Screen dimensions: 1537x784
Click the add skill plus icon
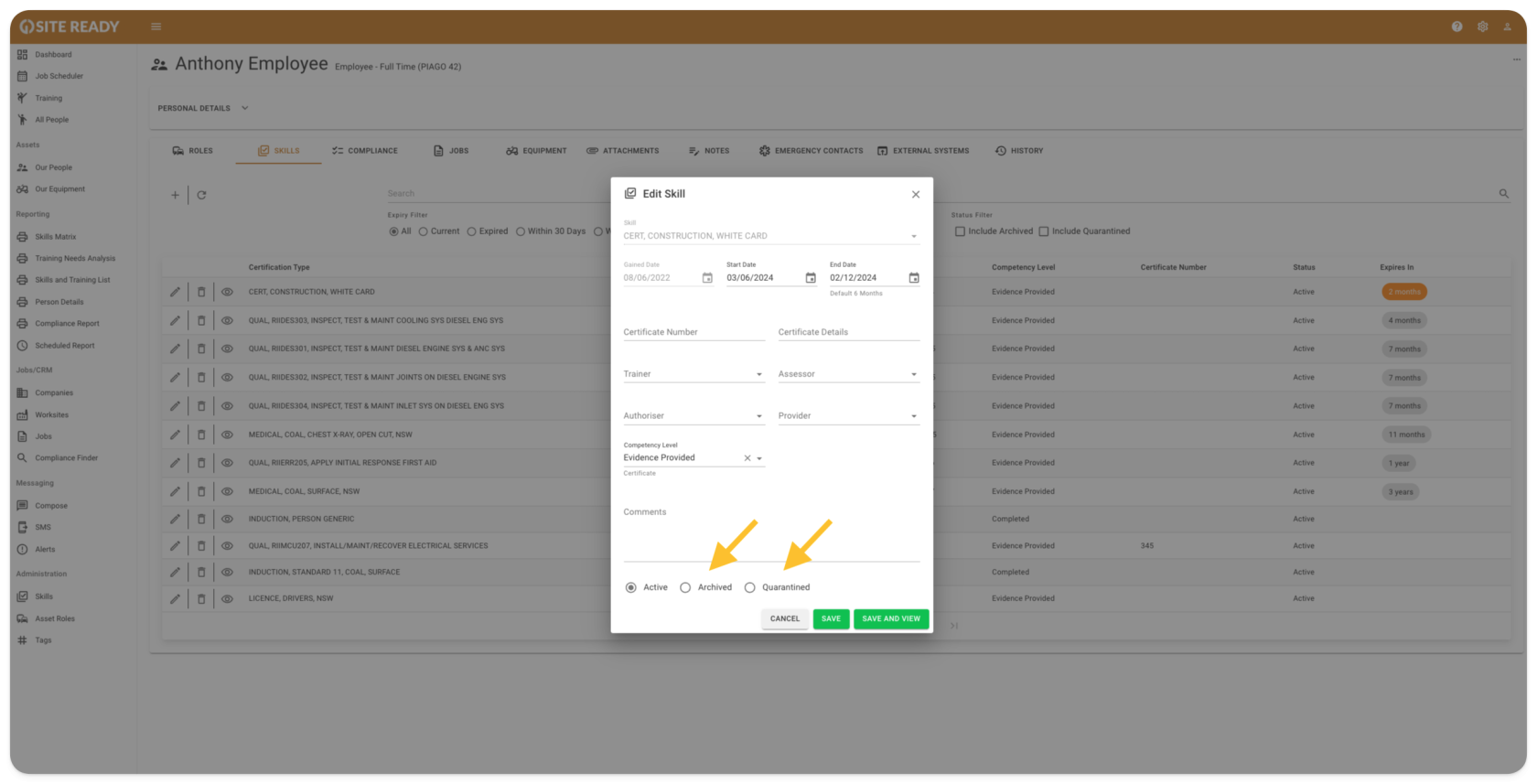tap(175, 195)
